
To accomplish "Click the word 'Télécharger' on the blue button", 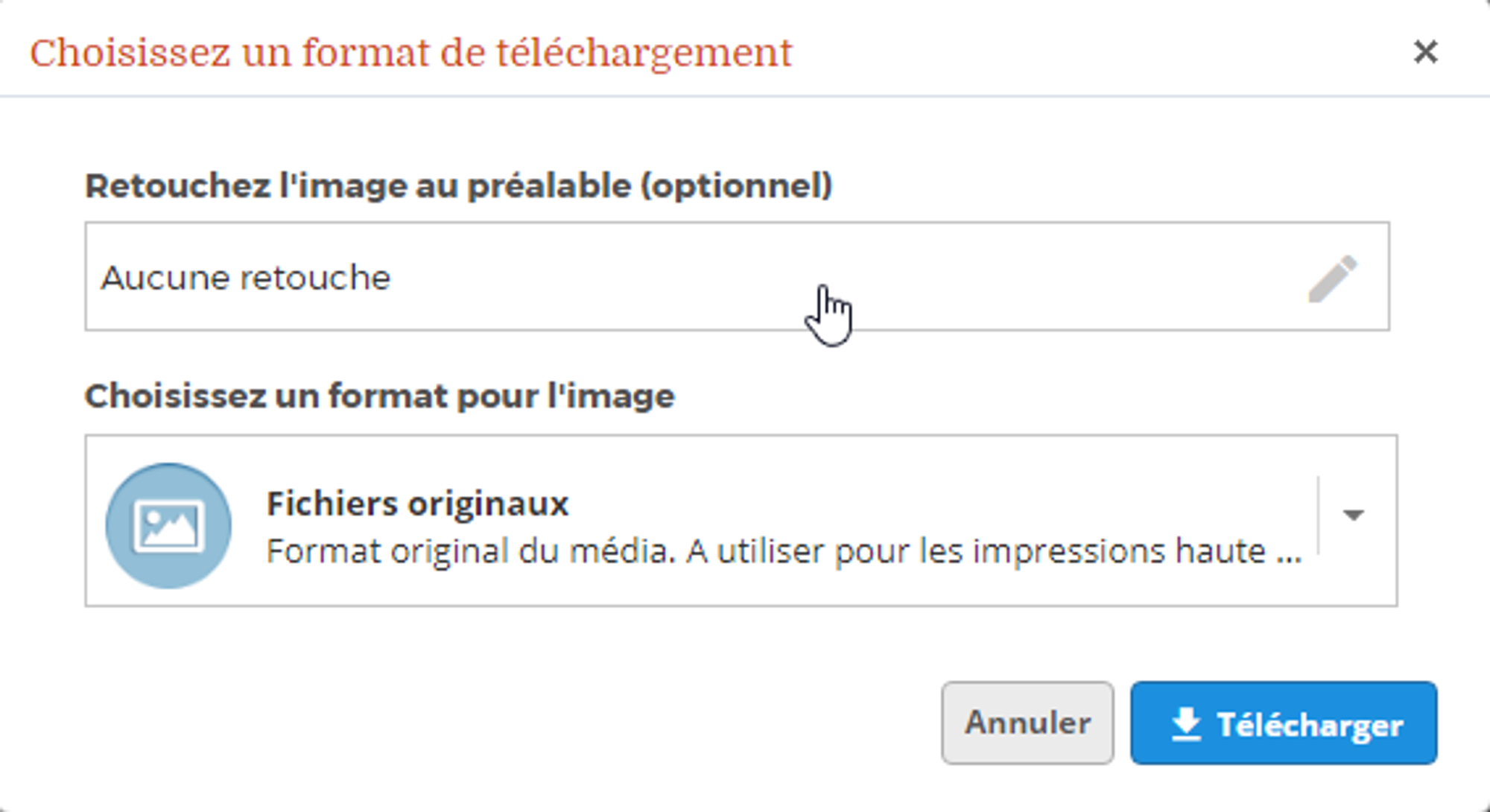I will (1310, 724).
